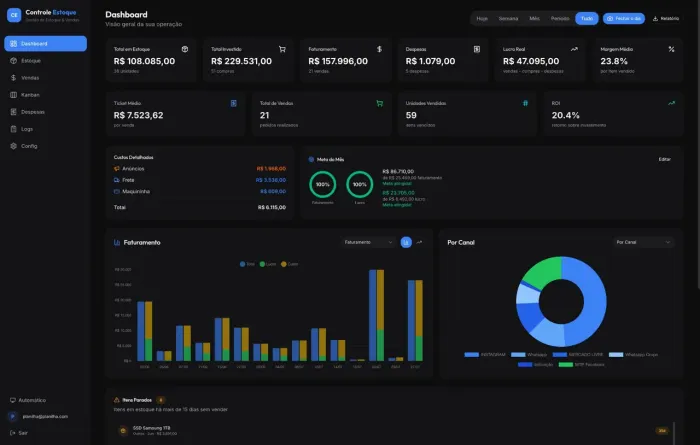Expand the Por Canal dropdown
This screenshot has width=700, height=445.
pos(643,242)
